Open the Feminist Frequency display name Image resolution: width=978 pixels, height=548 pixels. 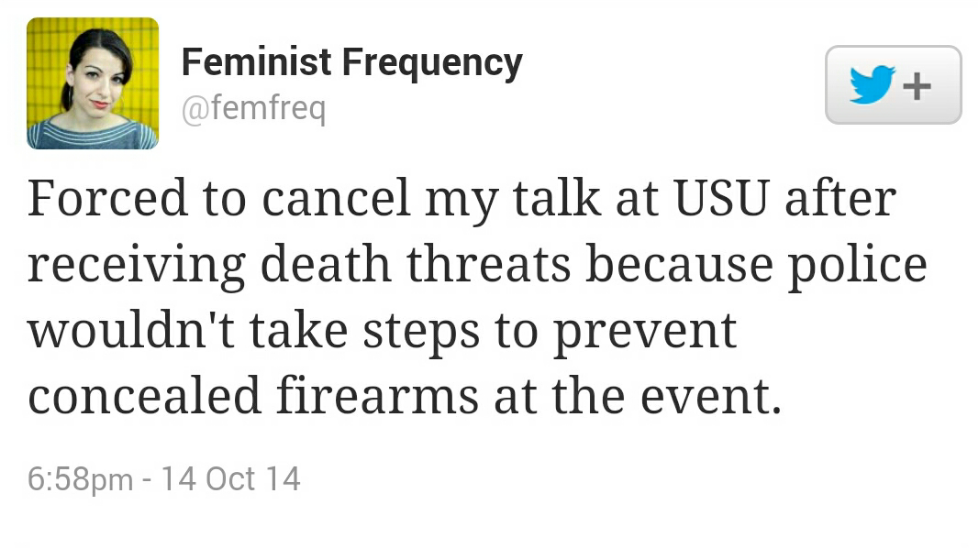(x=351, y=63)
